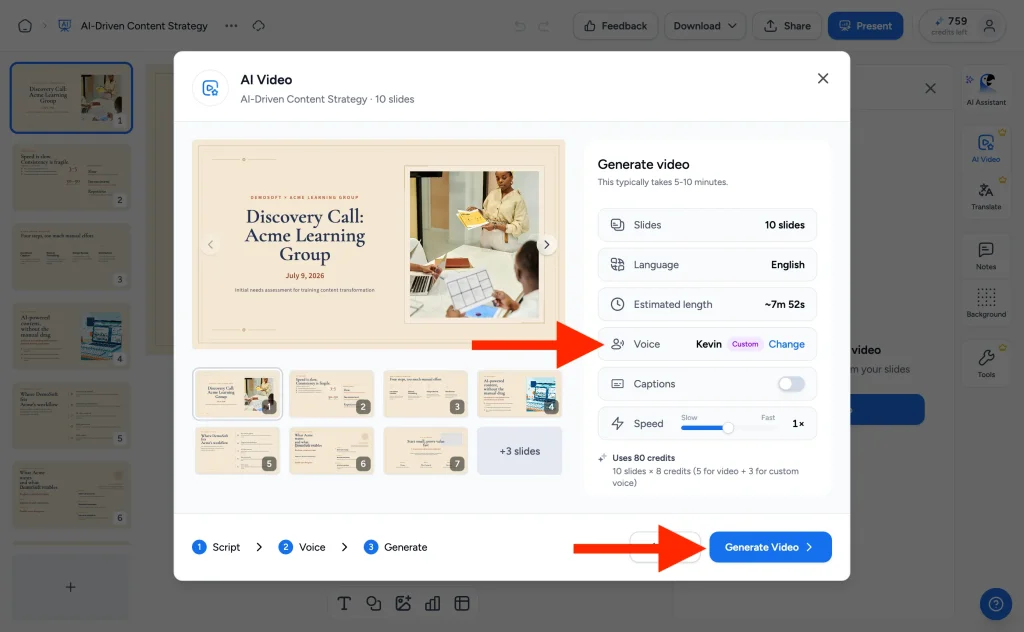Insert a chart from bottom toolbar
This screenshot has width=1024, height=632.
pos(432,603)
